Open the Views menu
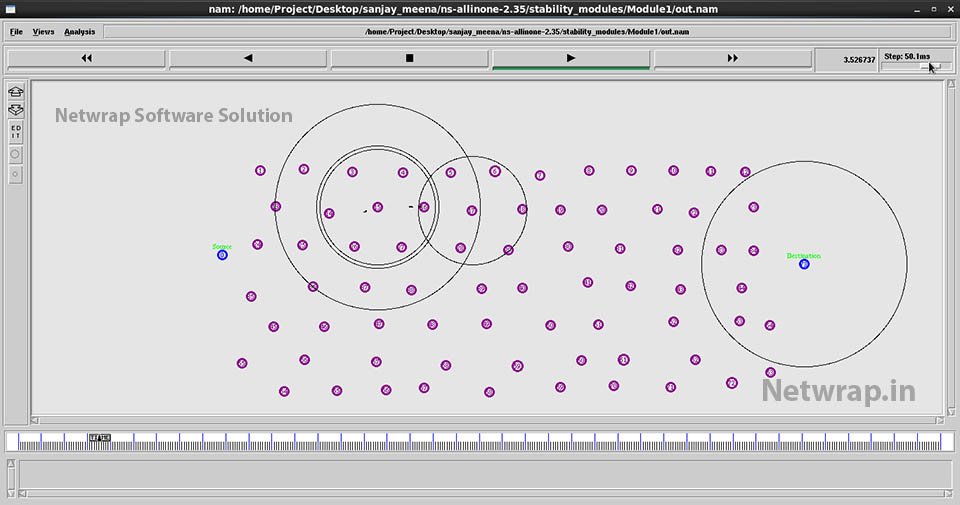The width and height of the screenshot is (960, 505). (x=43, y=32)
